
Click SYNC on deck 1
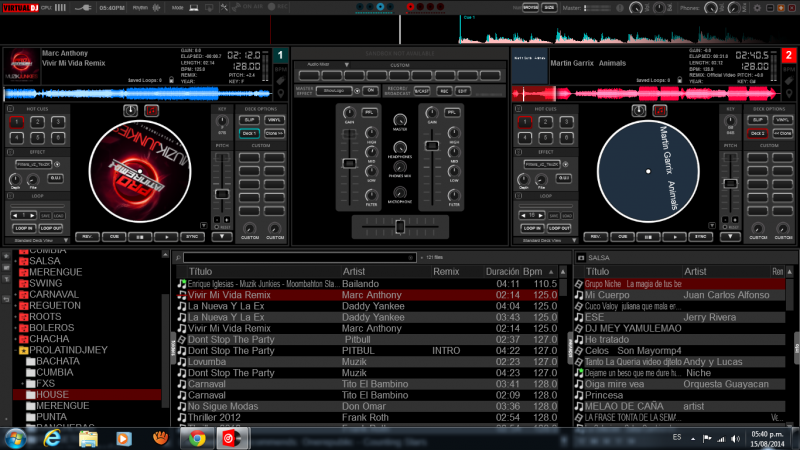coord(192,237)
